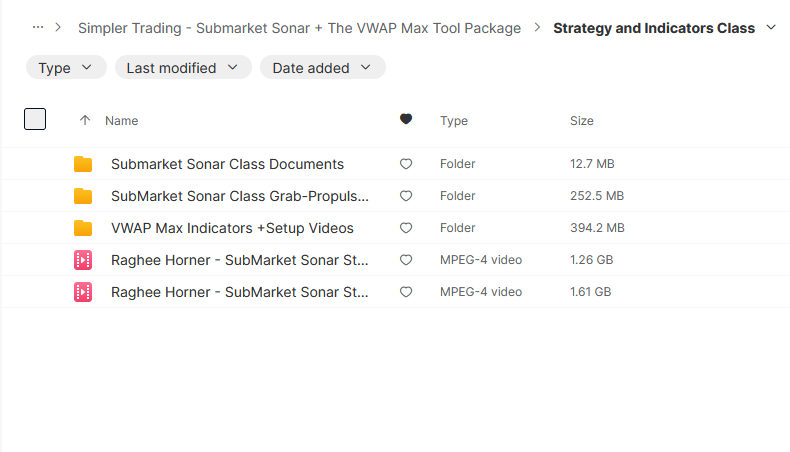The height and width of the screenshot is (452, 790).
Task: Sort files by the Type column header
Action: [x=454, y=120]
